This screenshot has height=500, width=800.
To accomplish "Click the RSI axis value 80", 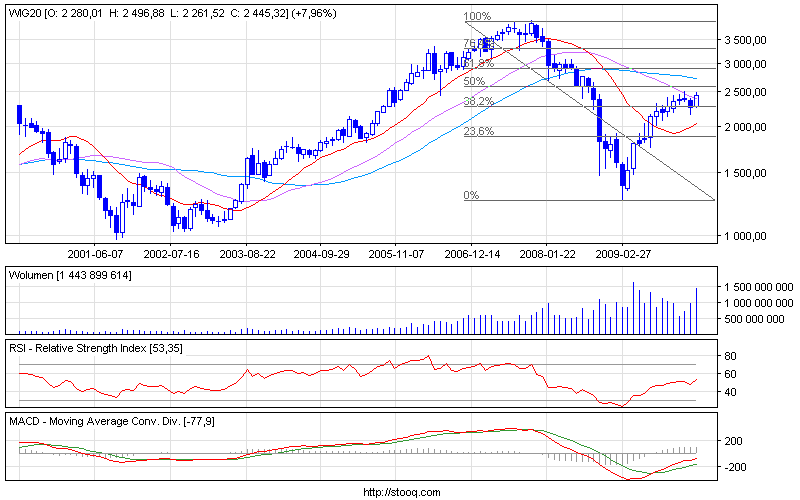I will tap(730, 356).
